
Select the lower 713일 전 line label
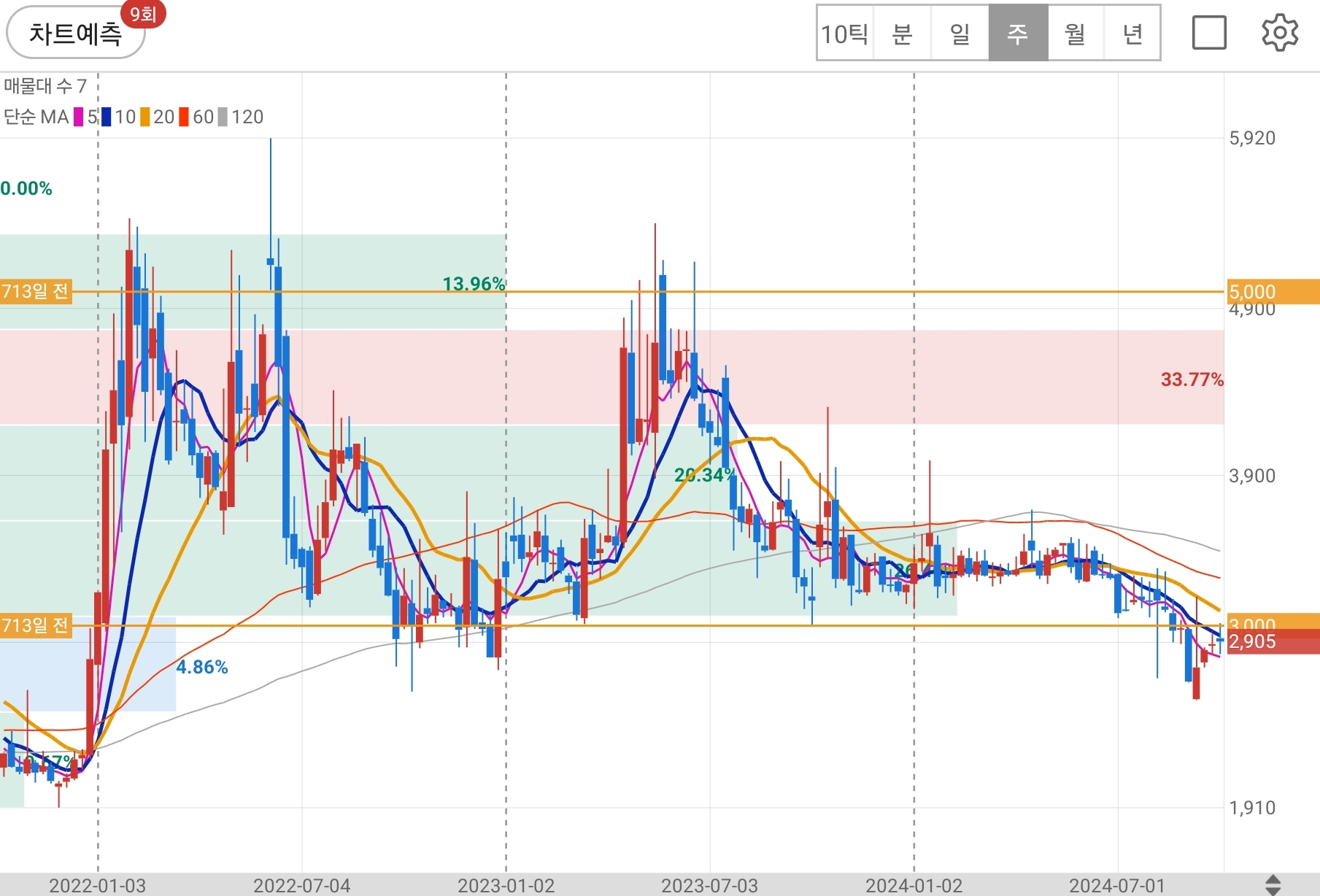[x=36, y=626]
